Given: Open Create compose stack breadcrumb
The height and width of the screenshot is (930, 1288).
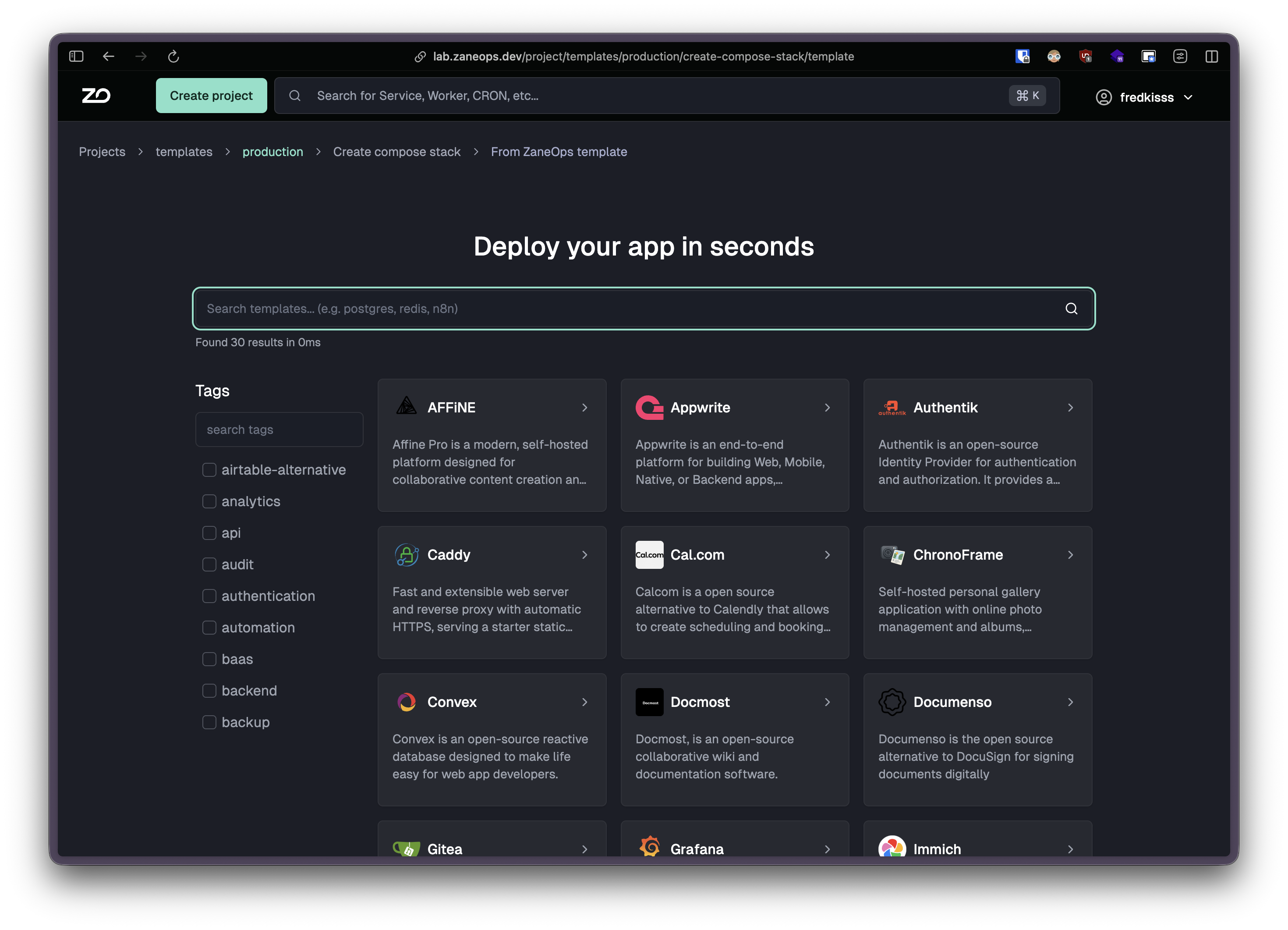Looking at the screenshot, I should [x=397, y=152].
